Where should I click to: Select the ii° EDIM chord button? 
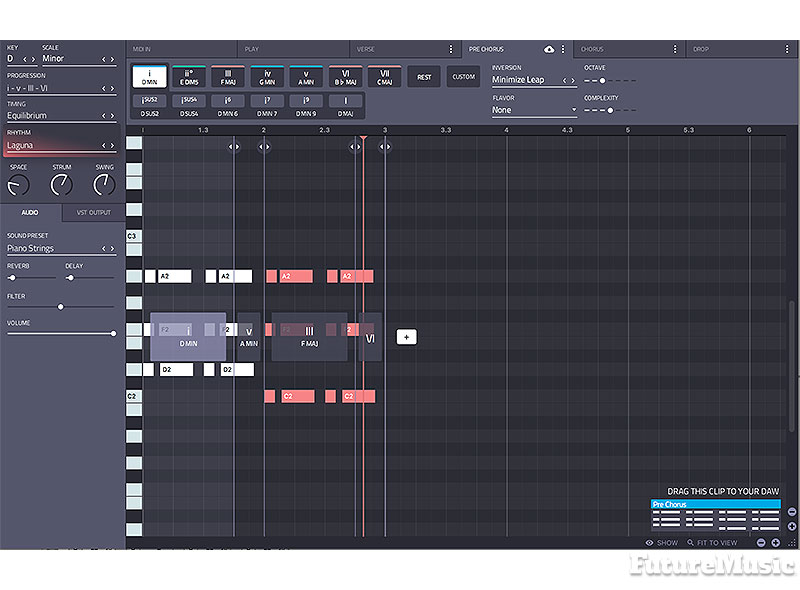[189, 77]
